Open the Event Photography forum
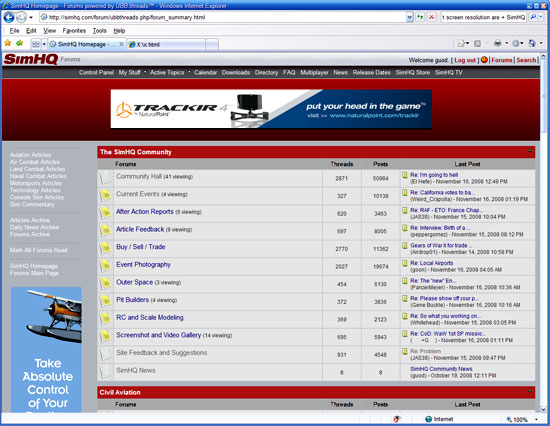Image resolution: width=550 pixels, height=426 pixels. pos(143,264)
